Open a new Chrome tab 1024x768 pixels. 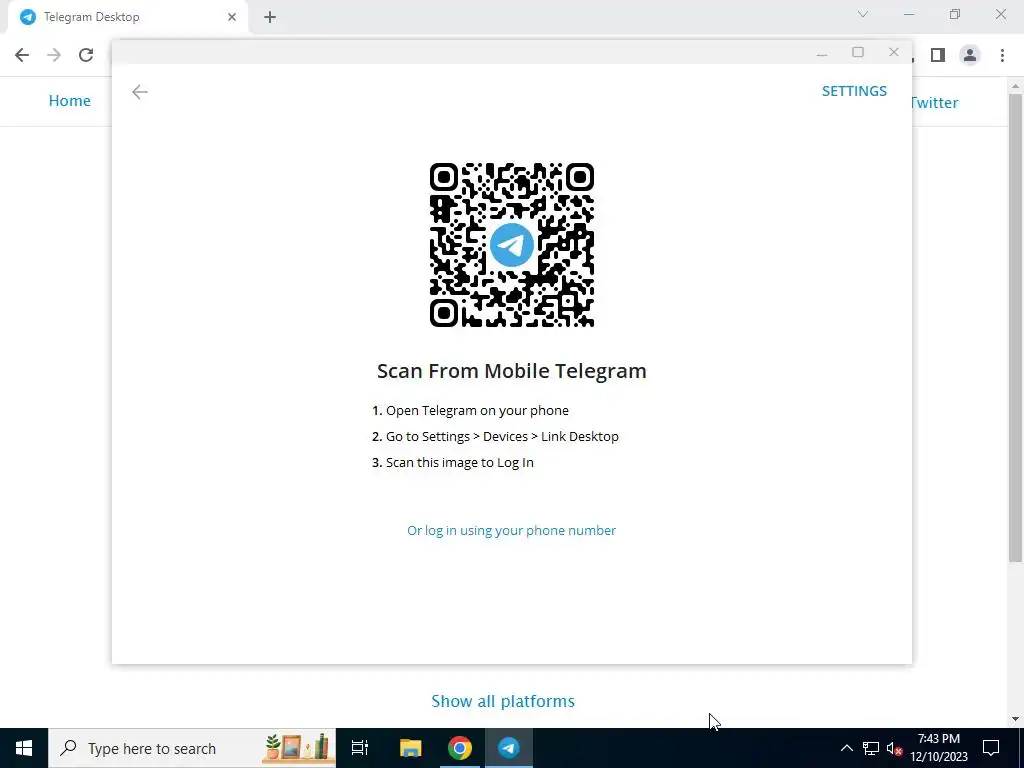tap(270, 17)
